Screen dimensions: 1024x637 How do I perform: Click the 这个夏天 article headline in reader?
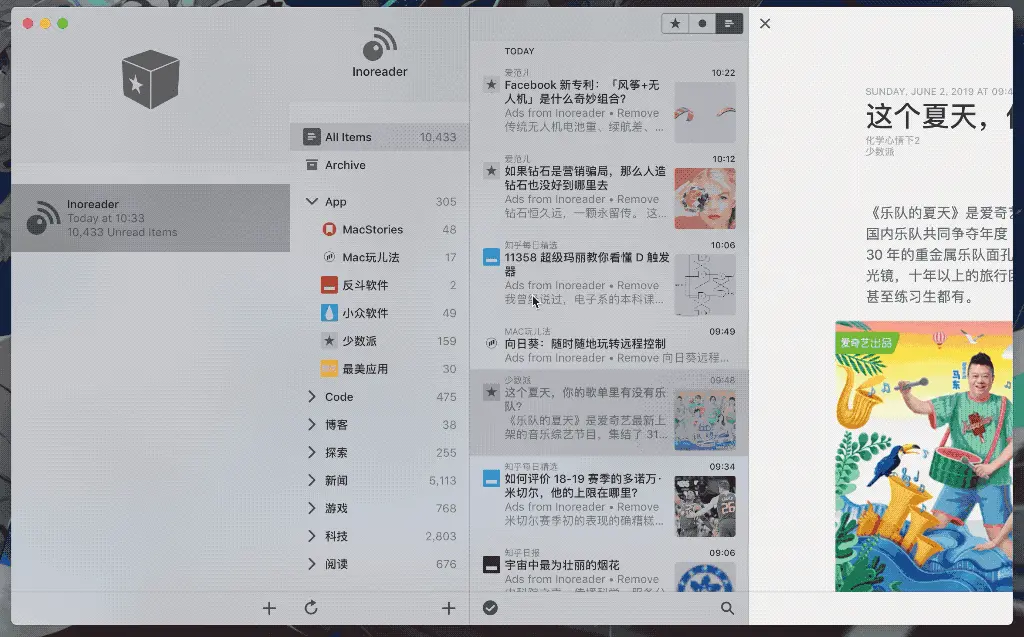939,118
